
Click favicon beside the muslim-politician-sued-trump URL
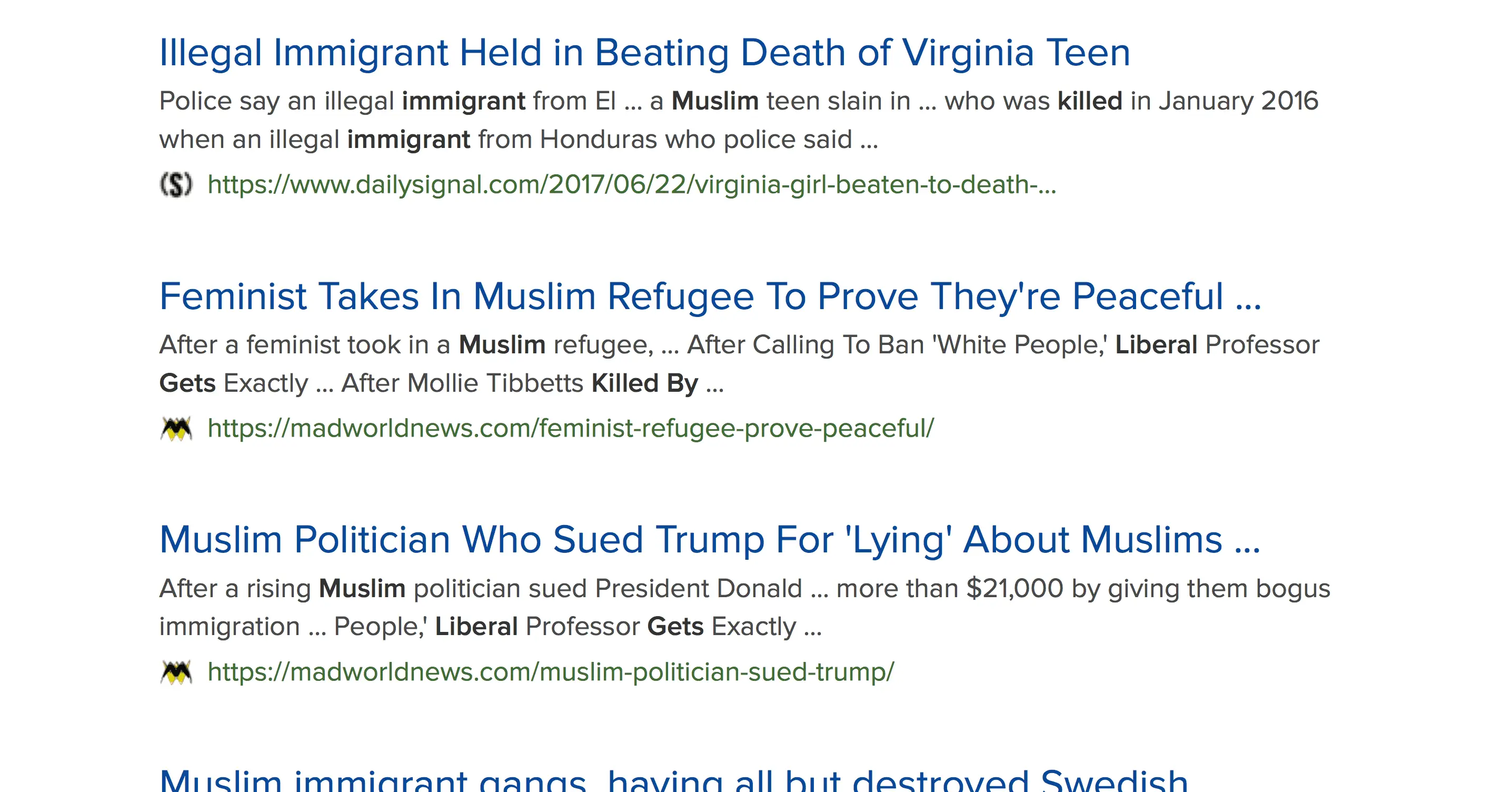(x=175, y=672)
